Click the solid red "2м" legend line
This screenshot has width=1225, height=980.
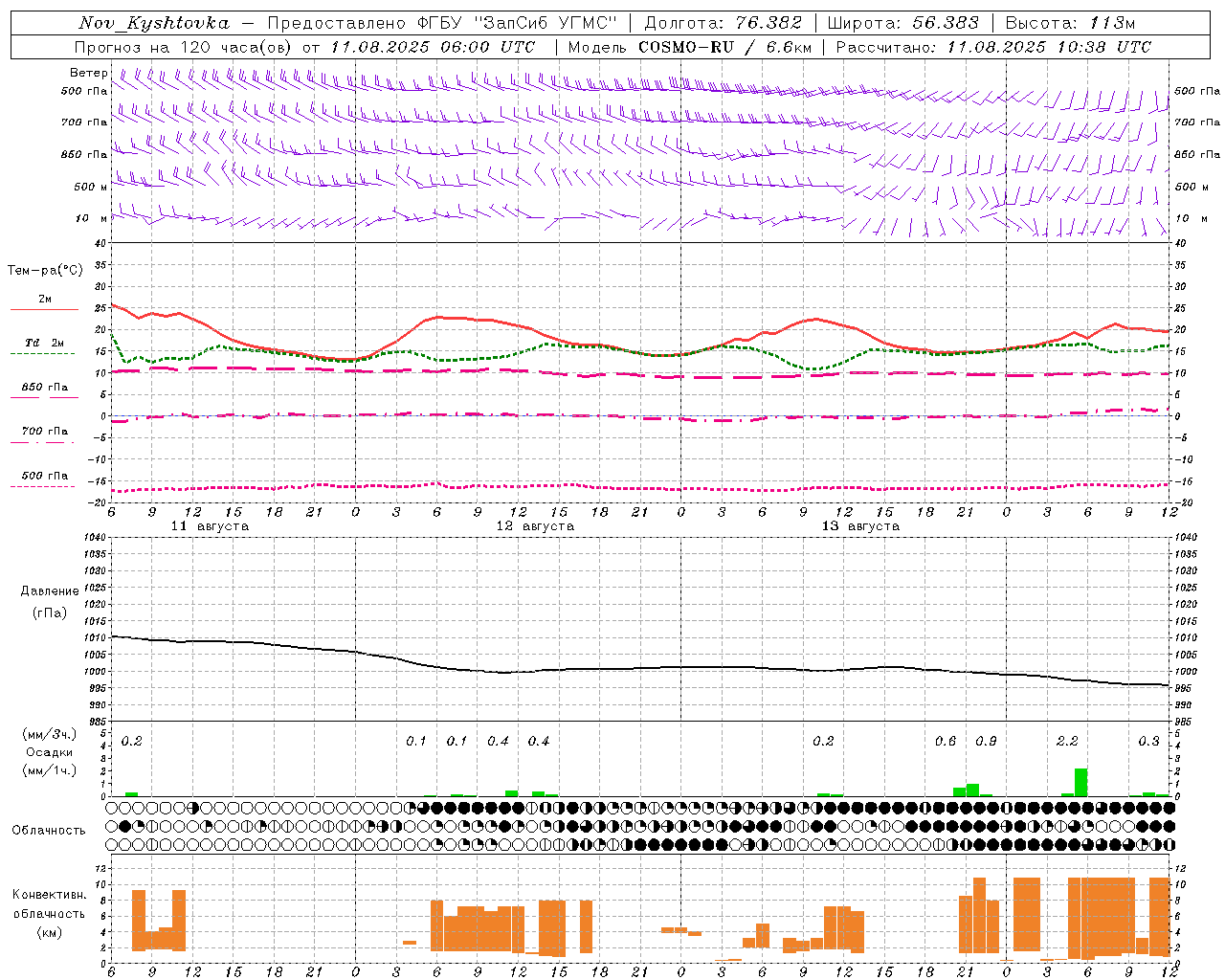[x=44, y=310]
